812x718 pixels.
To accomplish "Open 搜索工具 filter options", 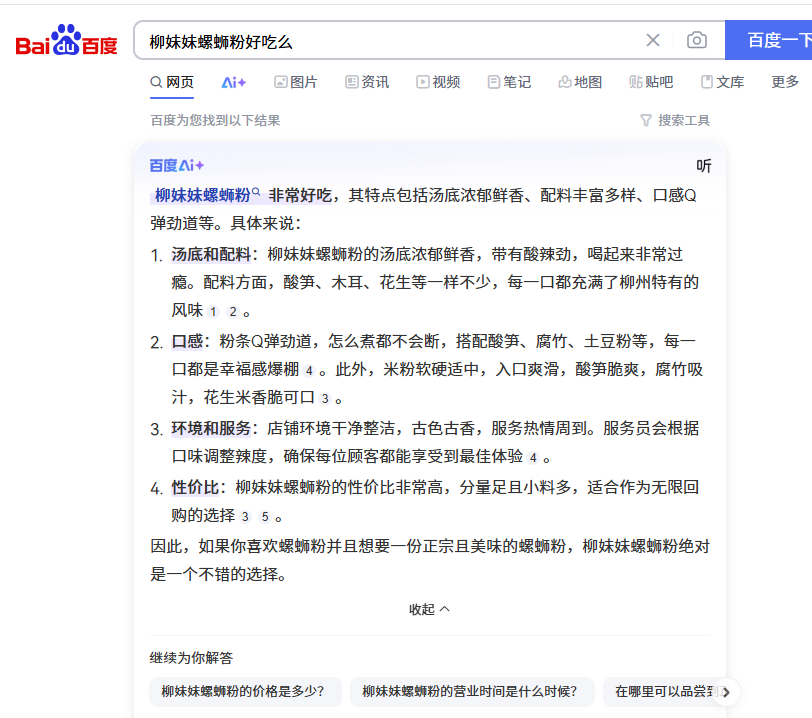I will (675, 121).
